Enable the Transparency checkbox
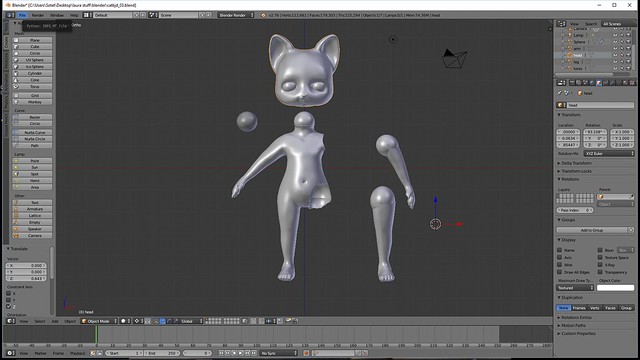The width and height of the screenshot is (640, 360). [600, 272]
